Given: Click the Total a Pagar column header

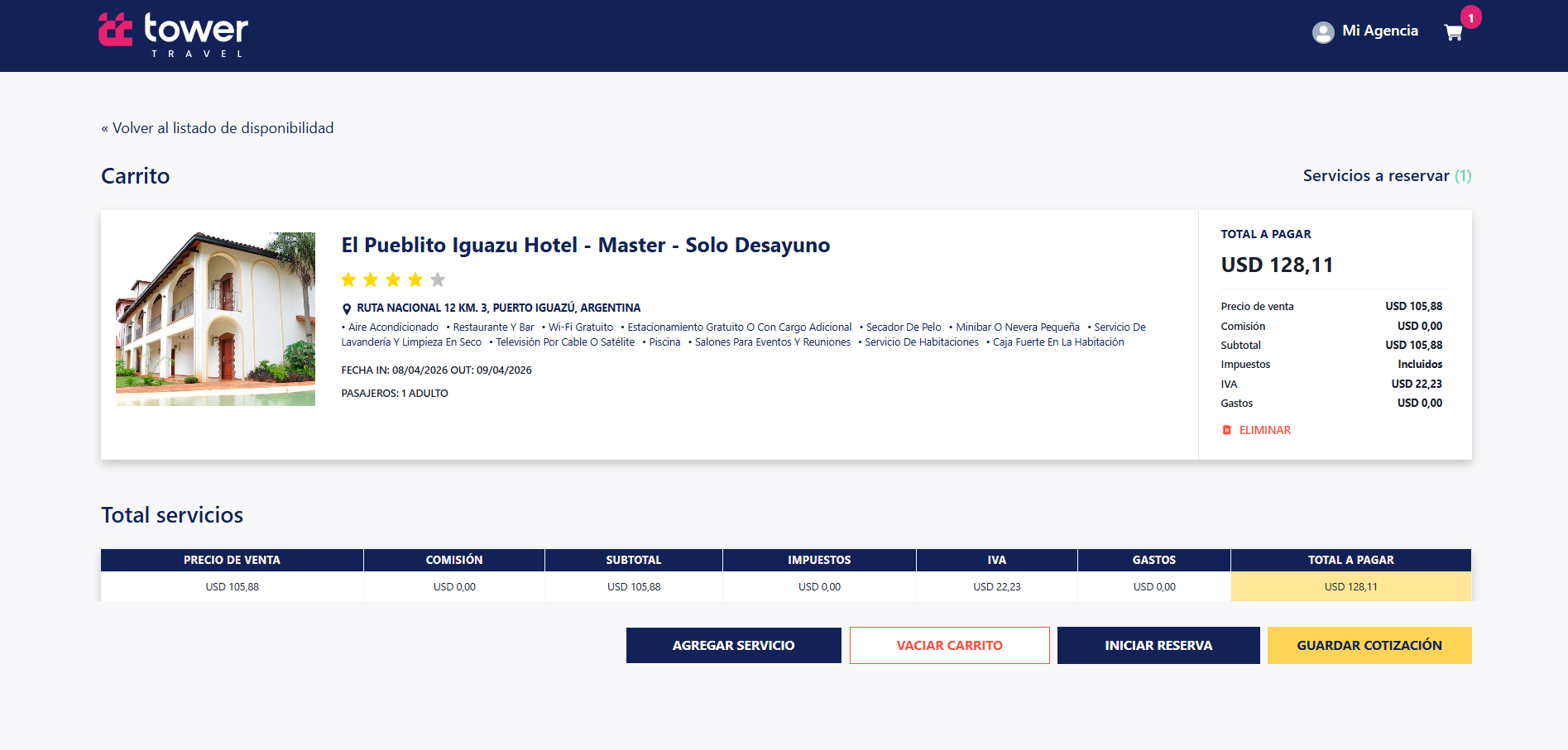Looking at the screenshot, I should click(x=1350, y=560).
